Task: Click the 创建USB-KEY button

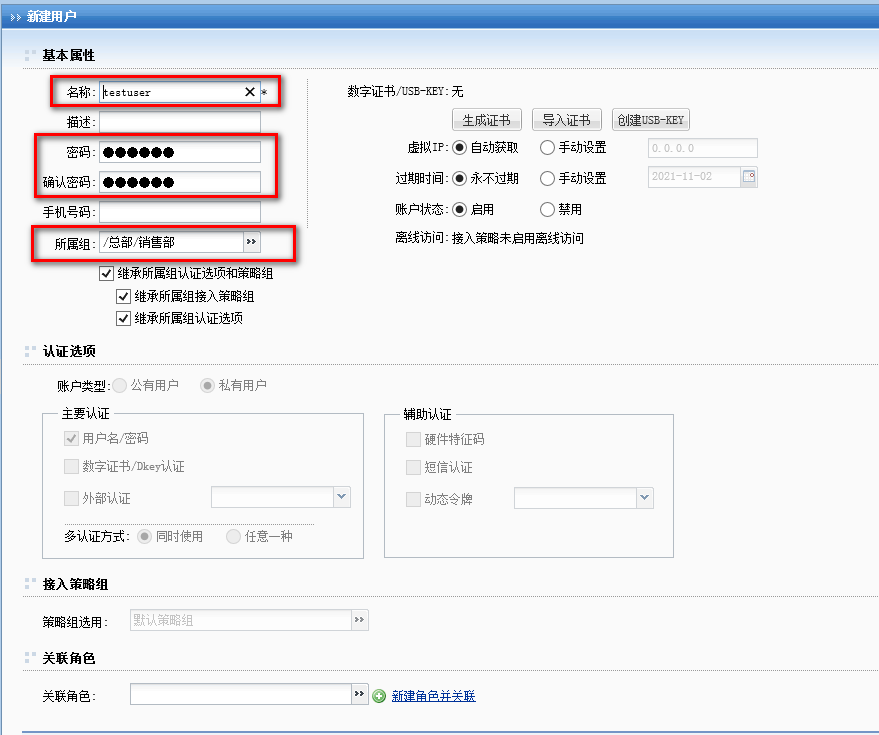Action: [650, 119]
